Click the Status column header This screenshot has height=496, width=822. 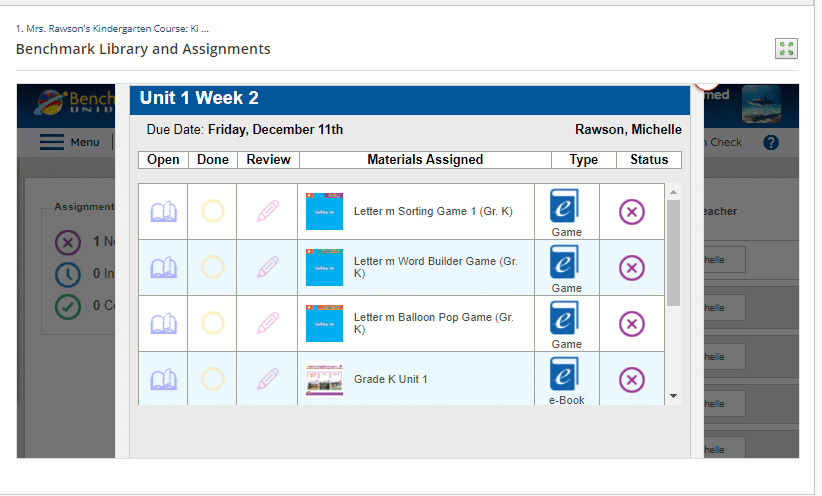[648, 159]
